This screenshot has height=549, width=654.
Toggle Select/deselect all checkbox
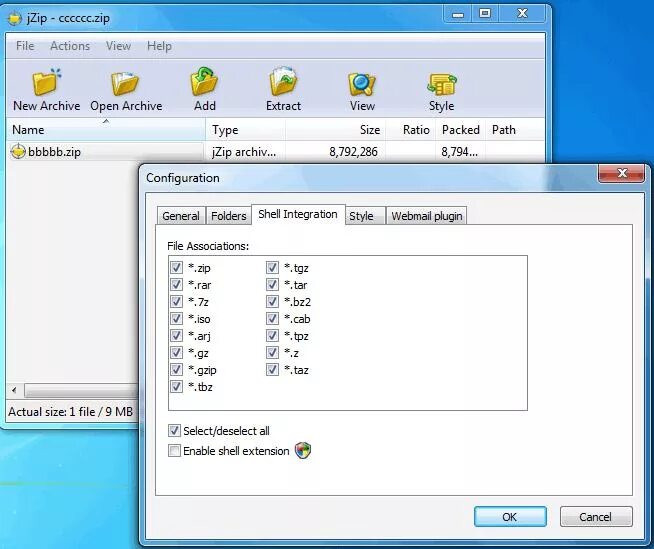[174, 431]
